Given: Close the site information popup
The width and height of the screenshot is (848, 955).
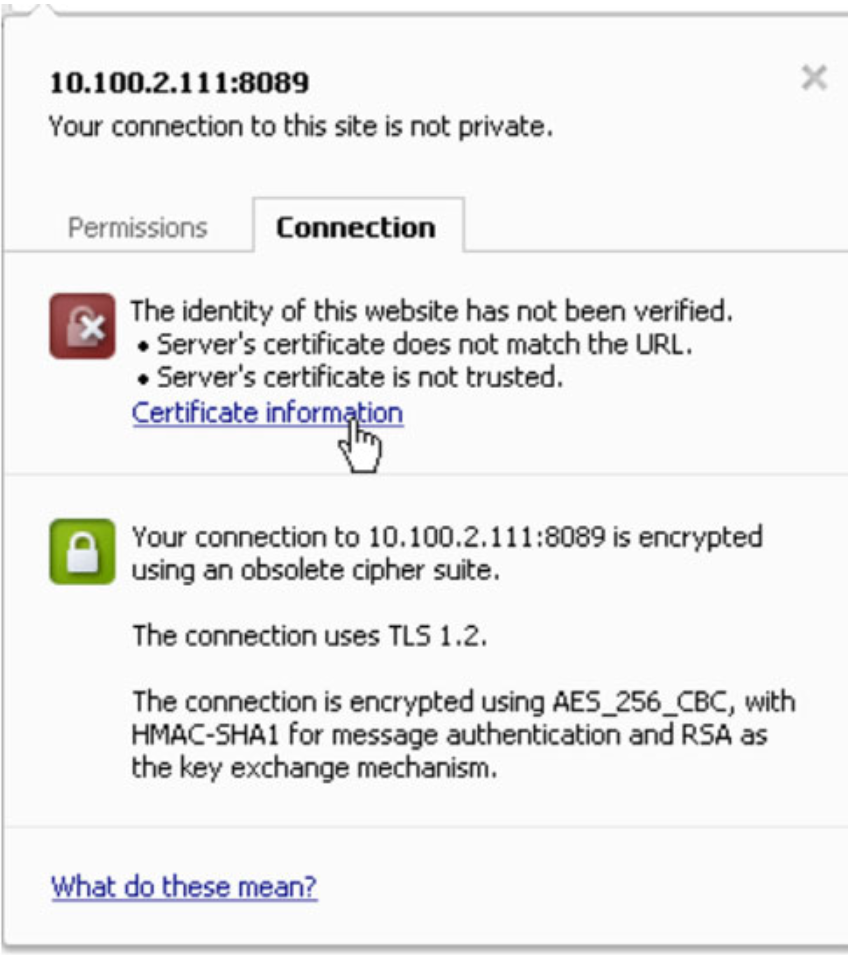Looking at the screenshot, I should 814,78.
